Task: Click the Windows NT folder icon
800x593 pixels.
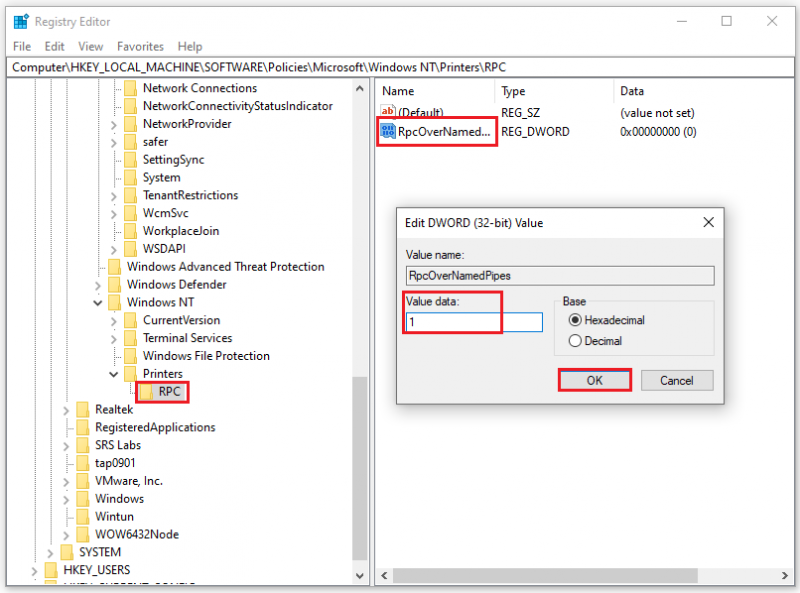Action: [x=114, y=303]
